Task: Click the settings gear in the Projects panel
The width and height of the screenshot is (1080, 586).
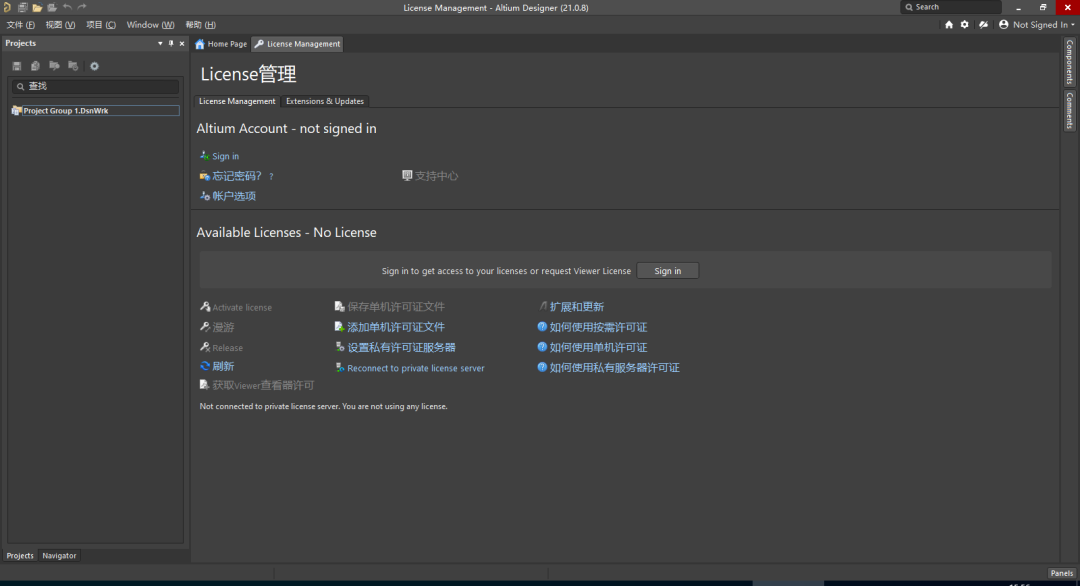Action: [94, 65]
